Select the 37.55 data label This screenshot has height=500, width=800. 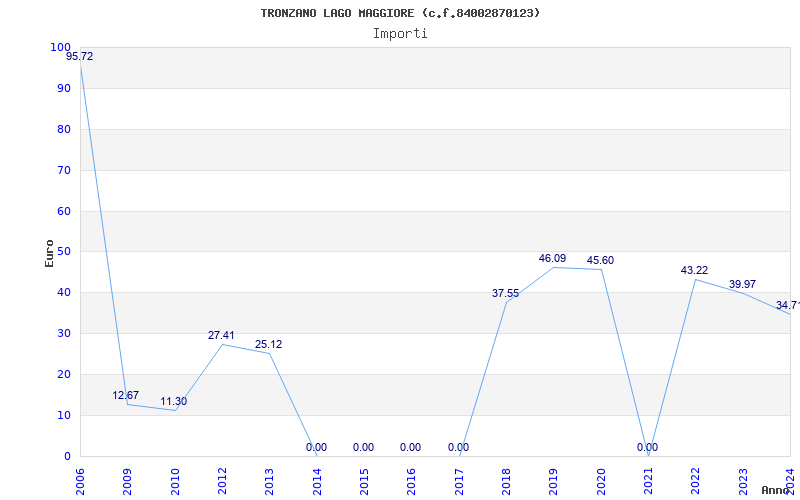tap(506, 293)
